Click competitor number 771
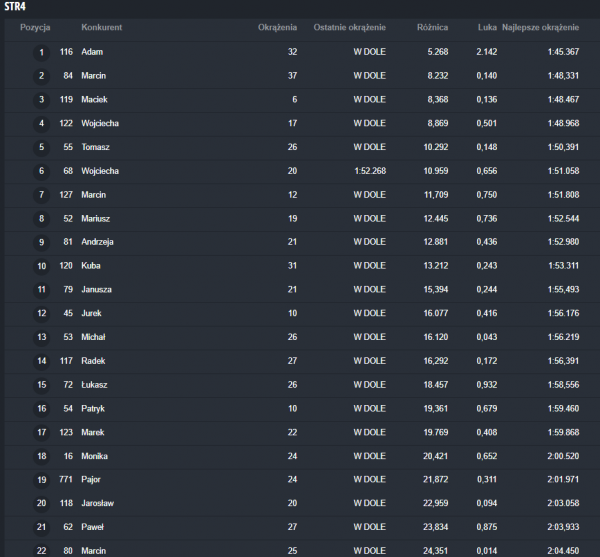The width and height of the screenshot is (600, 557). coord(66,480)
